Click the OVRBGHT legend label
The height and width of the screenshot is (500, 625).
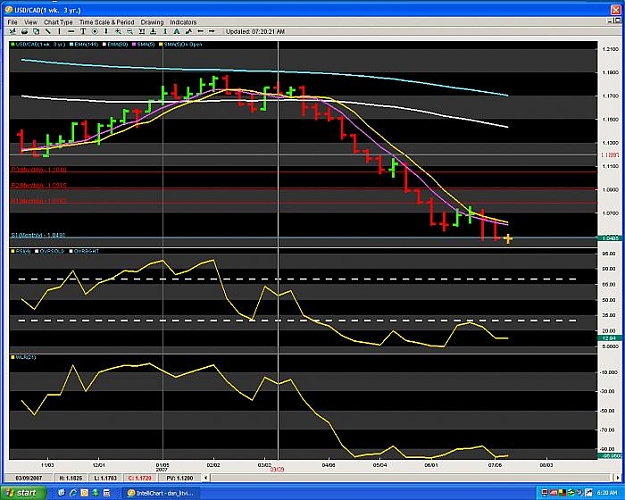[86, 251]
